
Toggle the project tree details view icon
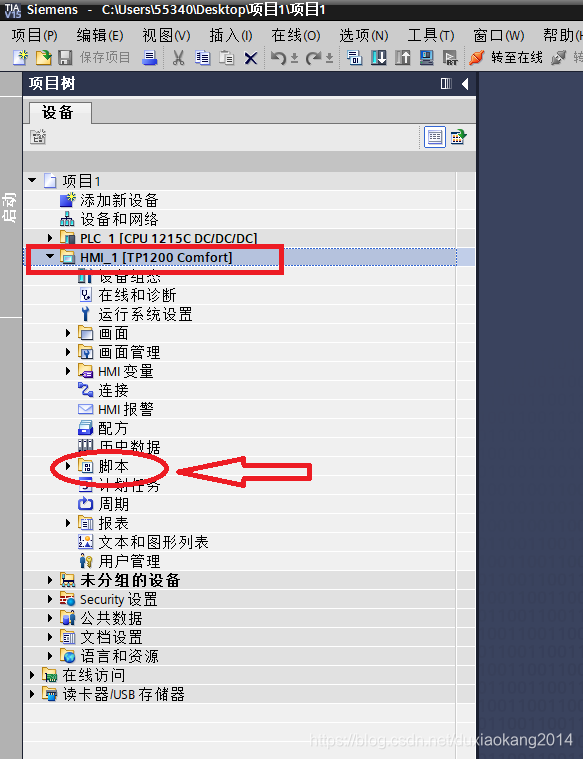[x=435, y=137]
